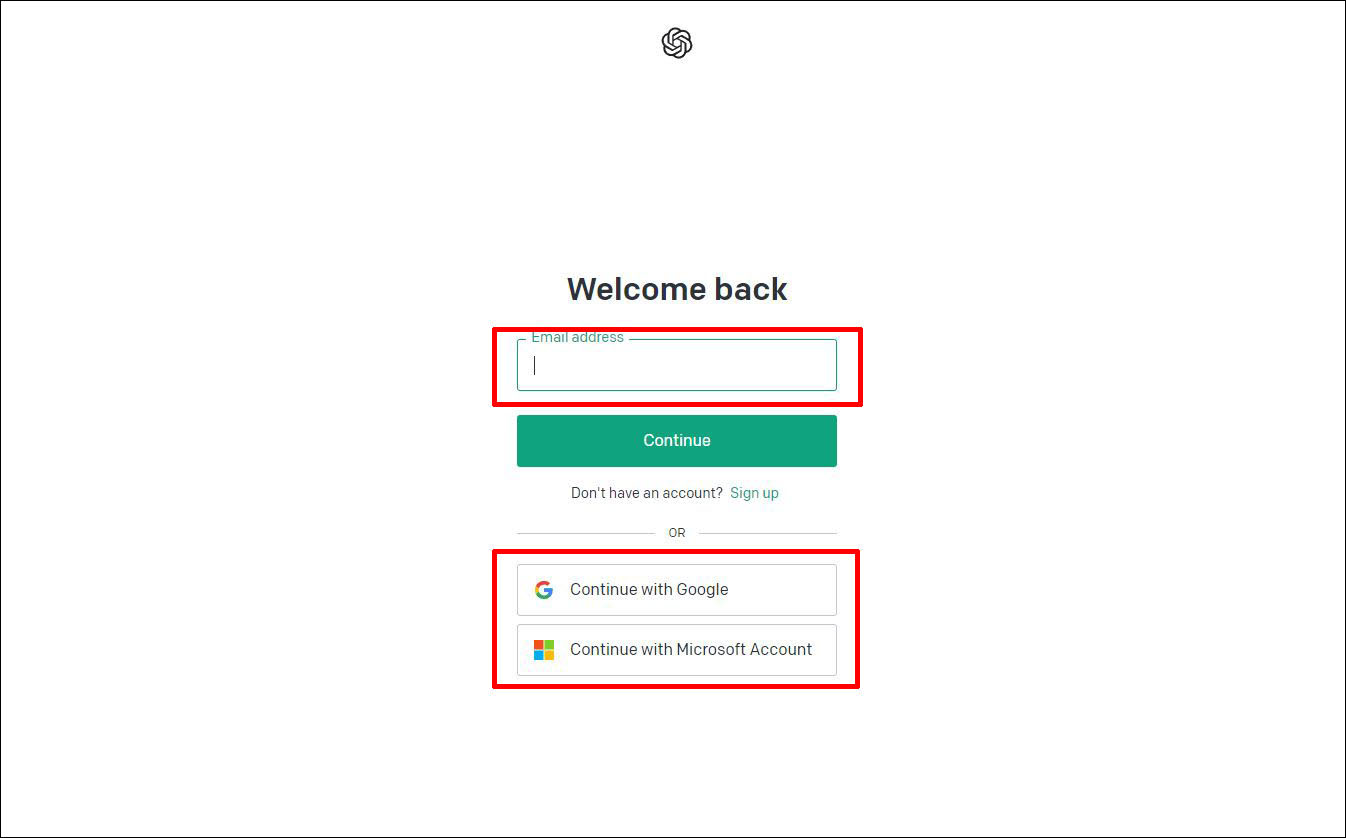Screen dimensions: 1346x838
Task: Click the floating Email address label
Action: (577, 338)
